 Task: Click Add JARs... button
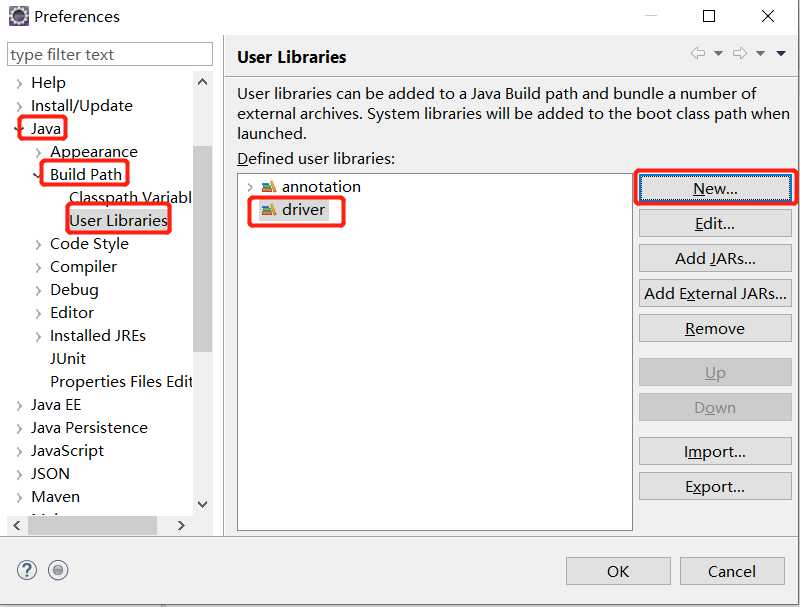(x=715, y=259)
